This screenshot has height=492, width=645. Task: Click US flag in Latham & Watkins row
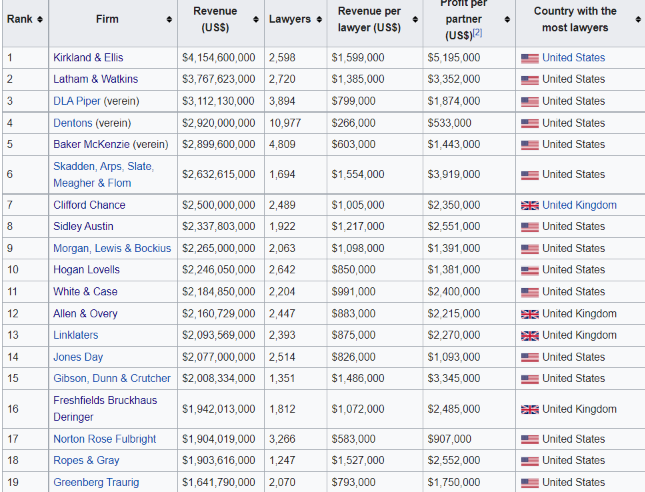(530, 80)
